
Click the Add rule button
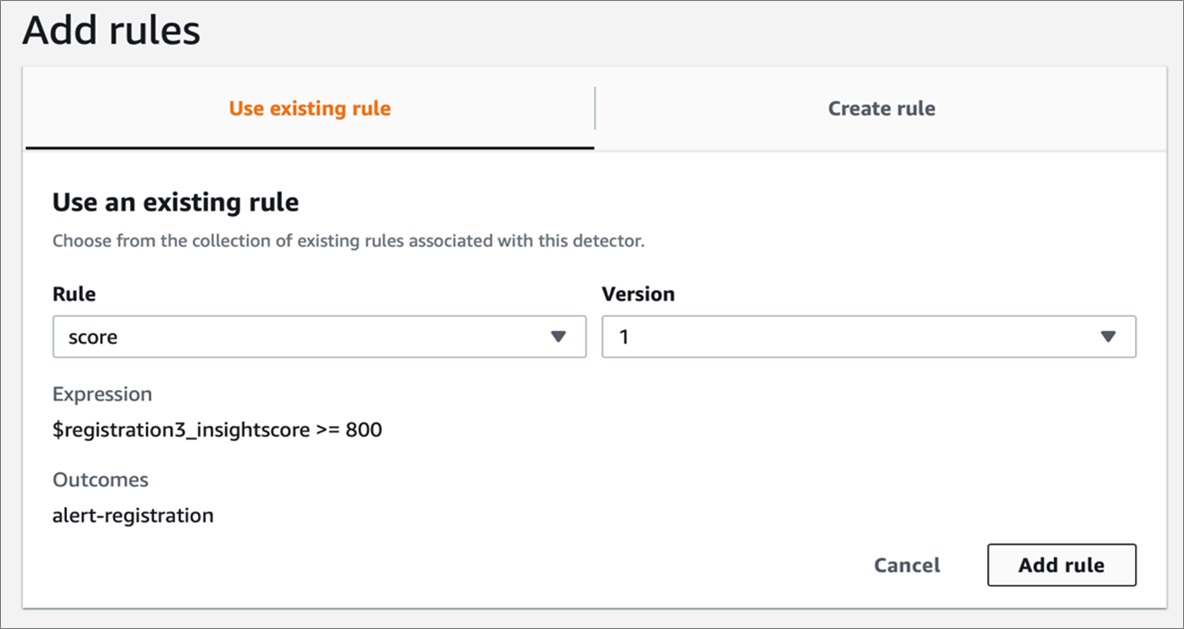coord(1061,565)
